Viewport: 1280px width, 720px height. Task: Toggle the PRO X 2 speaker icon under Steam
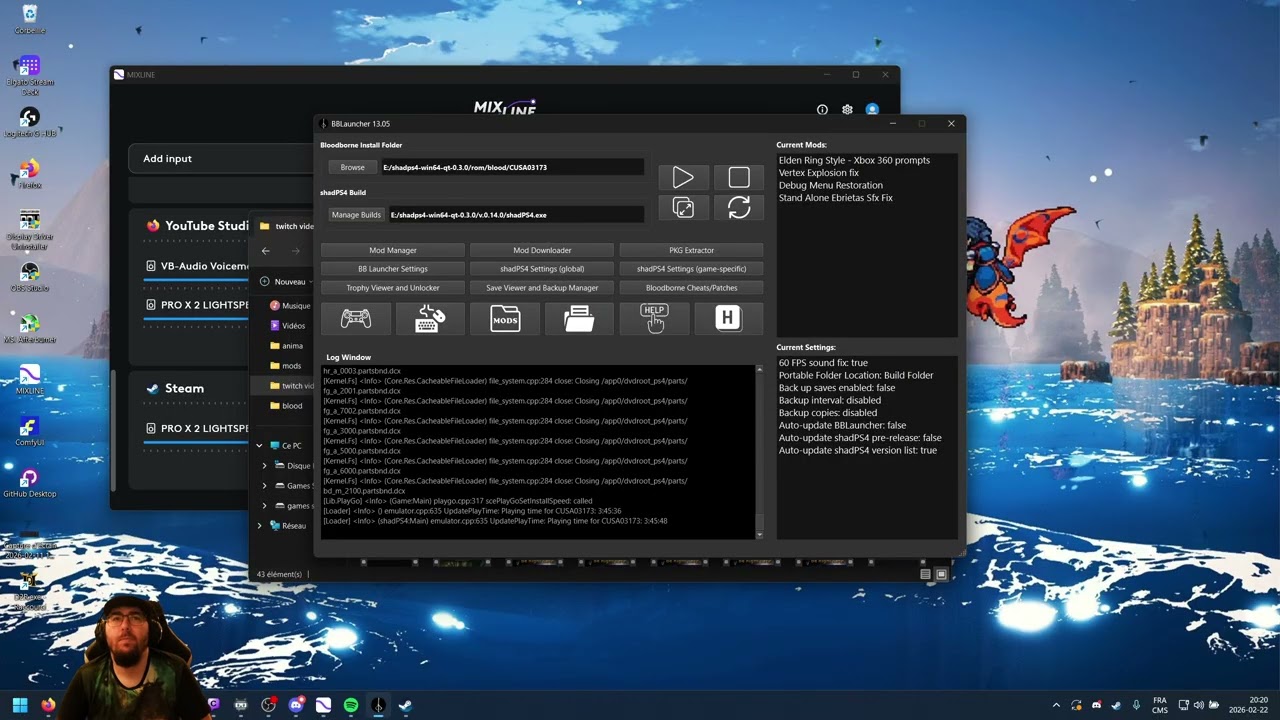click(x=151, y=428)
